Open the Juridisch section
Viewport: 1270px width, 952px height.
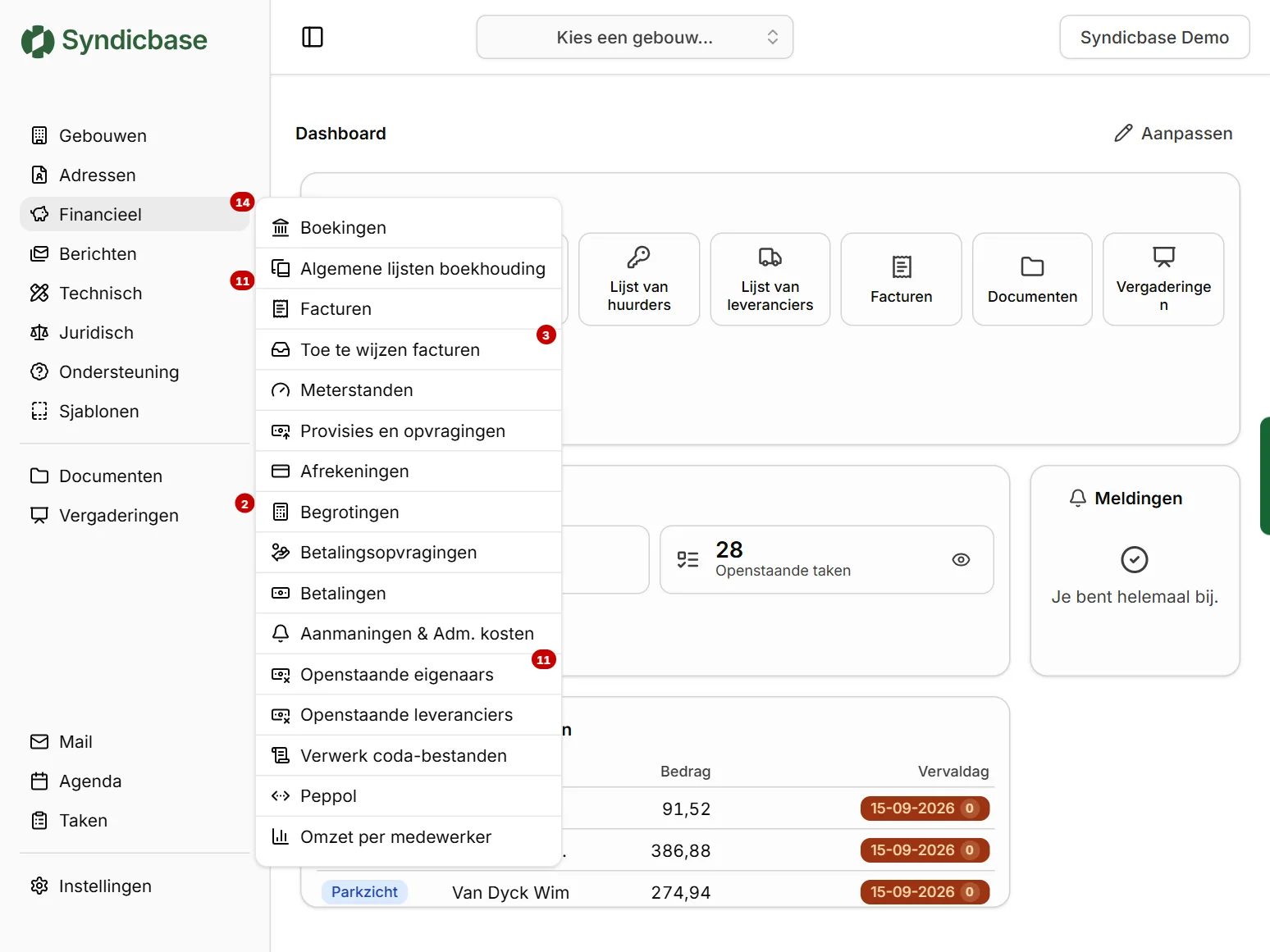tap(135, 332)
